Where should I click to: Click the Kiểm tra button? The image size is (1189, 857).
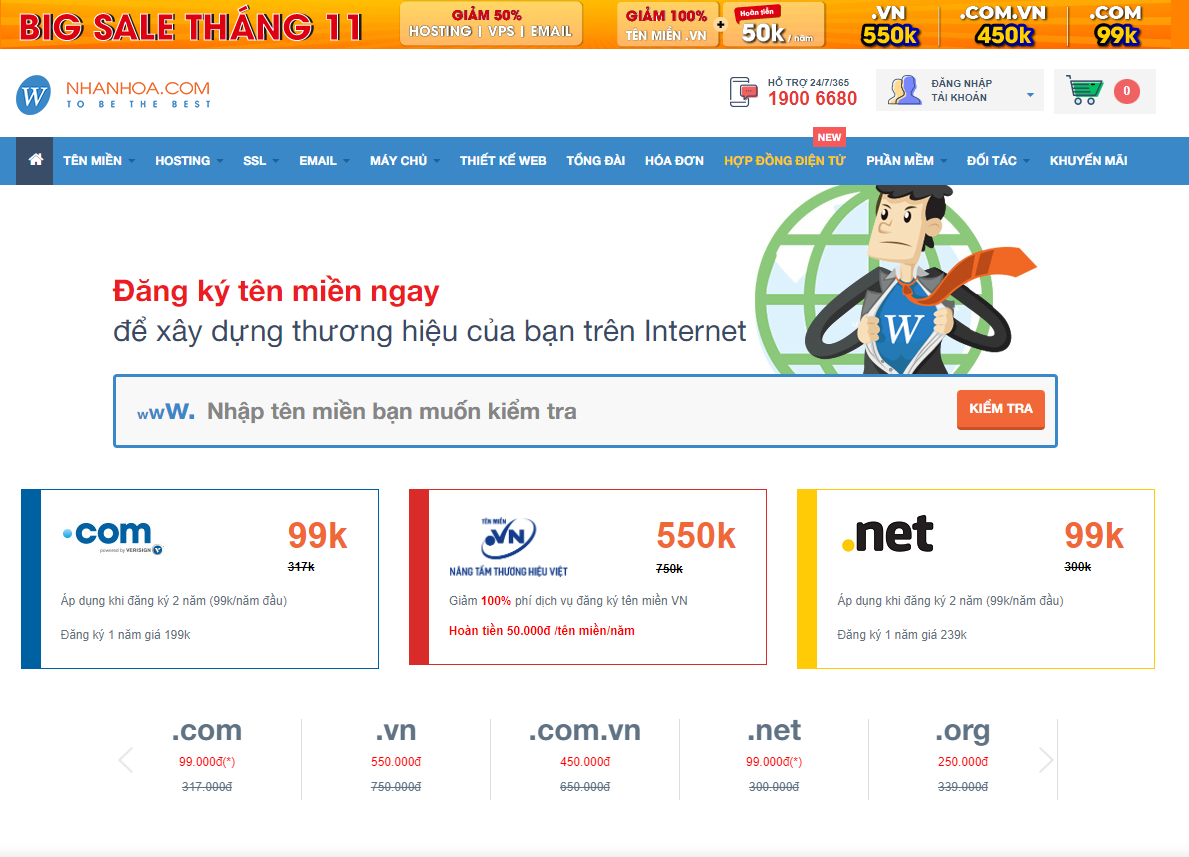(1000, 410)
